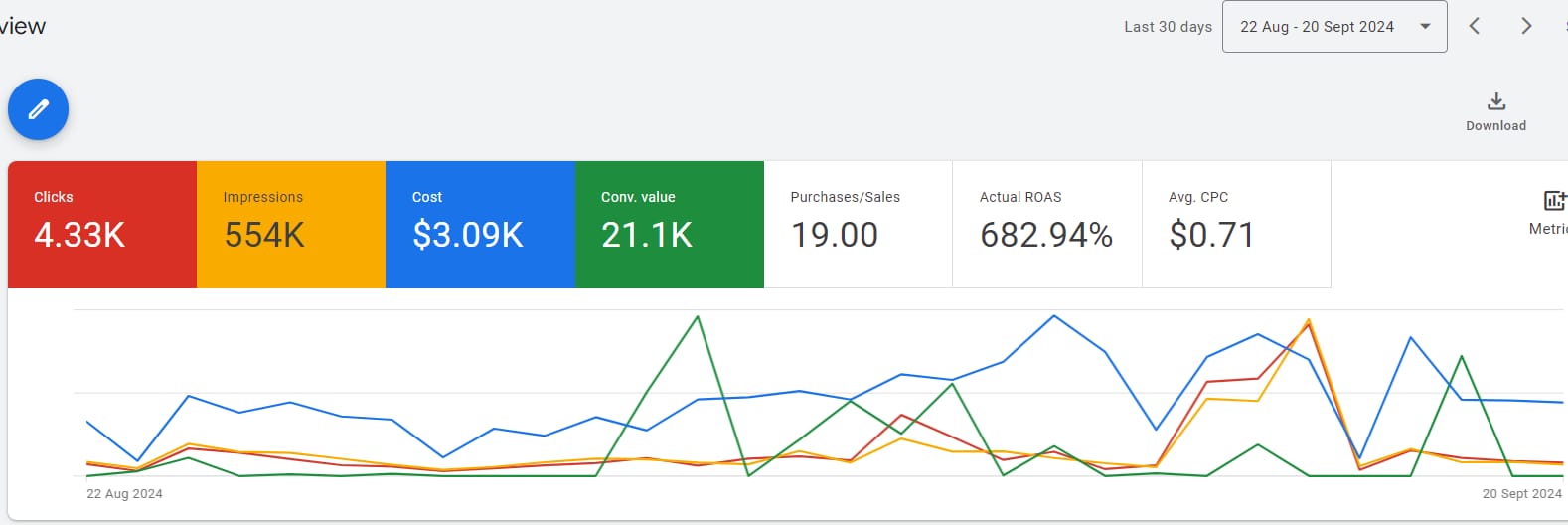The height and width of the screenshot is (525, 1568).
Task: Select the Purchases/Sales metric tile
Action: 858,225
